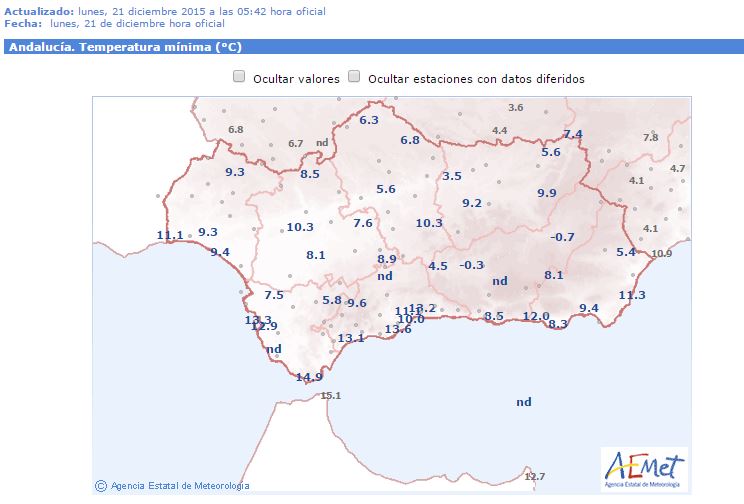
Task: Click the 9.9 temperature station value
Action: point(547,193)
